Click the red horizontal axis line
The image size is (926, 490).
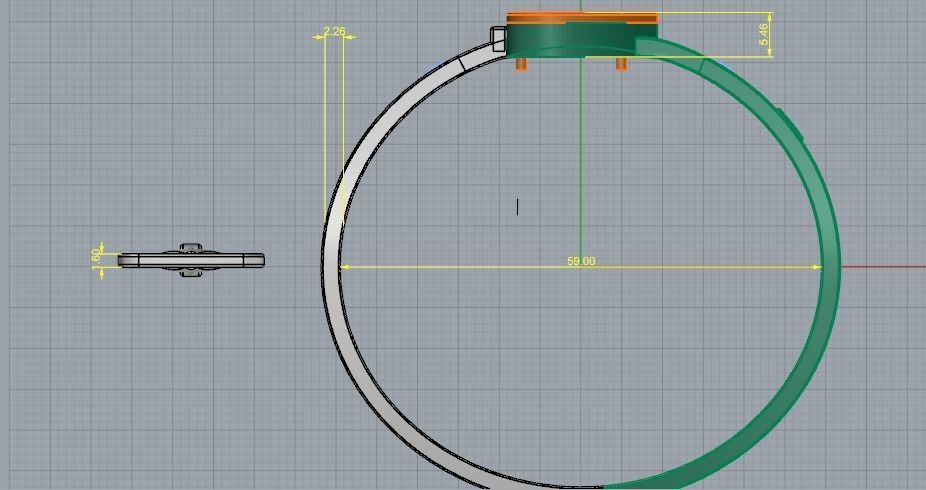click(x=883, y=267)
